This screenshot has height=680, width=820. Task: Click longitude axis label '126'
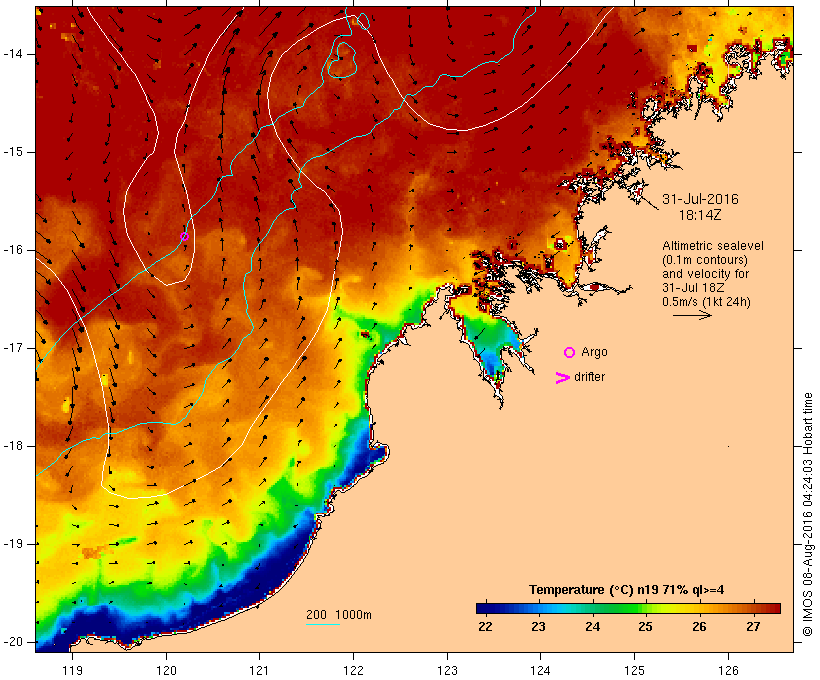(728, 670)
